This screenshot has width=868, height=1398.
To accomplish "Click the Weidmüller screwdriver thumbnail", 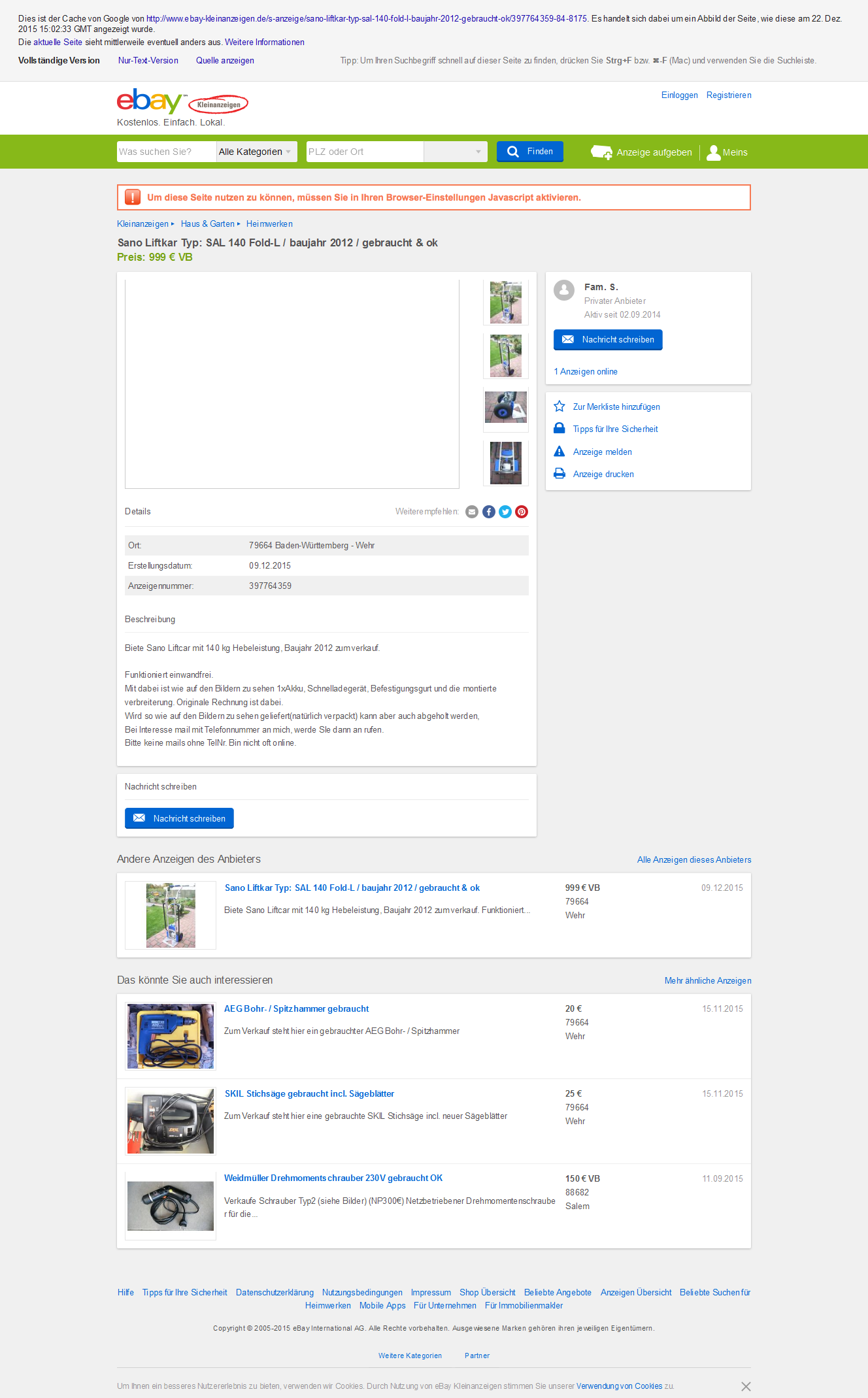I will 171,1207.
